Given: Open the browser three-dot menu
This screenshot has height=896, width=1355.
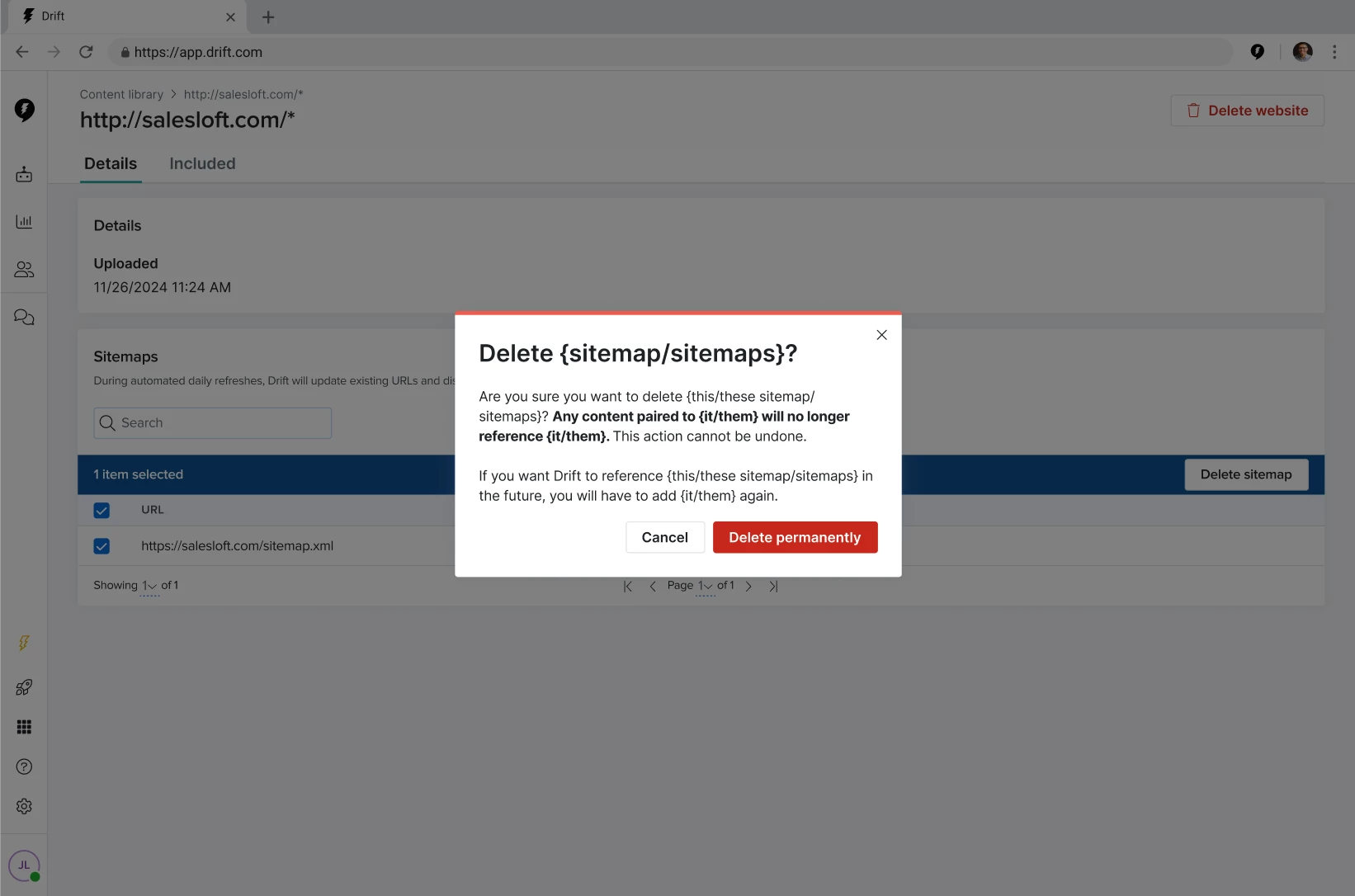Looking at the screenshot, I should point(1334,52).
